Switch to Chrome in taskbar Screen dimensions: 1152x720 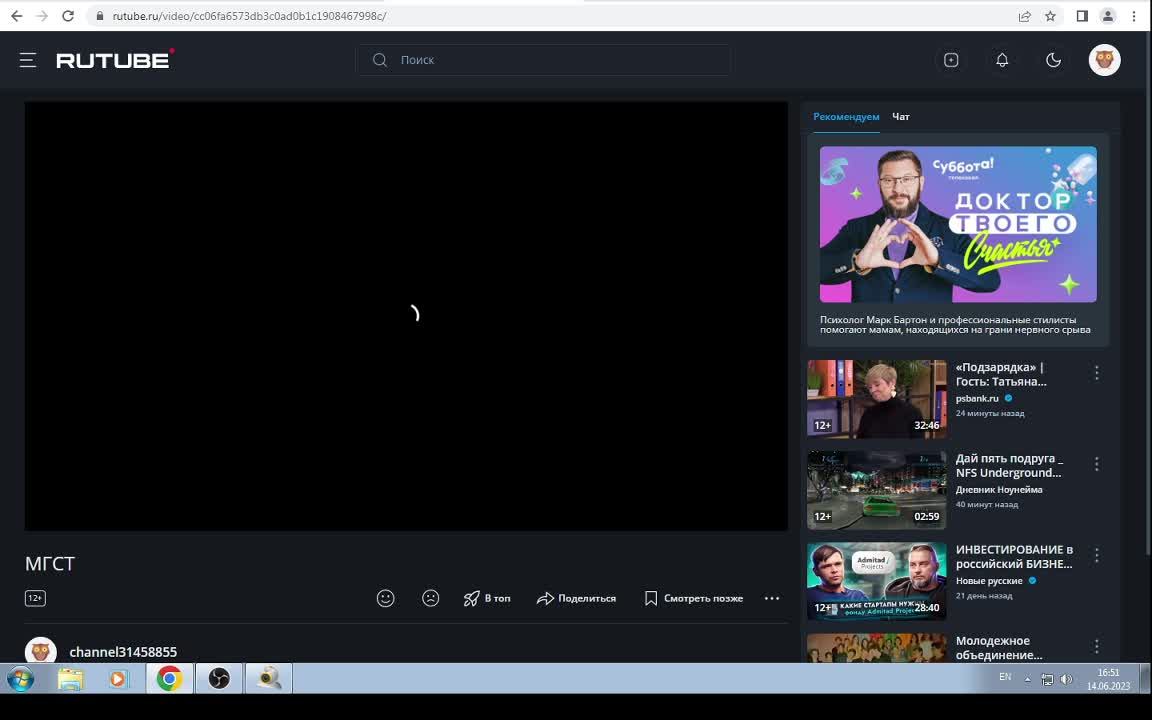[169, 678]
